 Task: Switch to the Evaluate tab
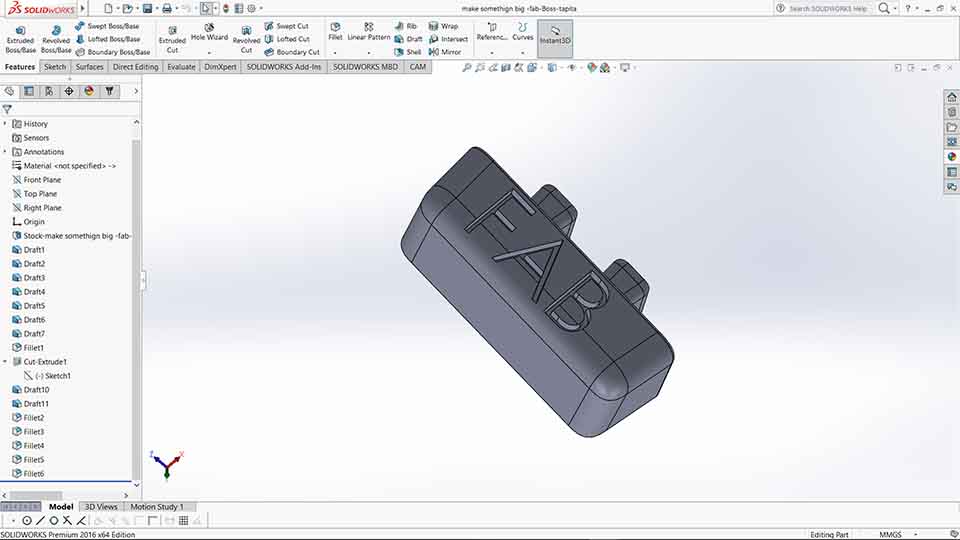(181, 67)
